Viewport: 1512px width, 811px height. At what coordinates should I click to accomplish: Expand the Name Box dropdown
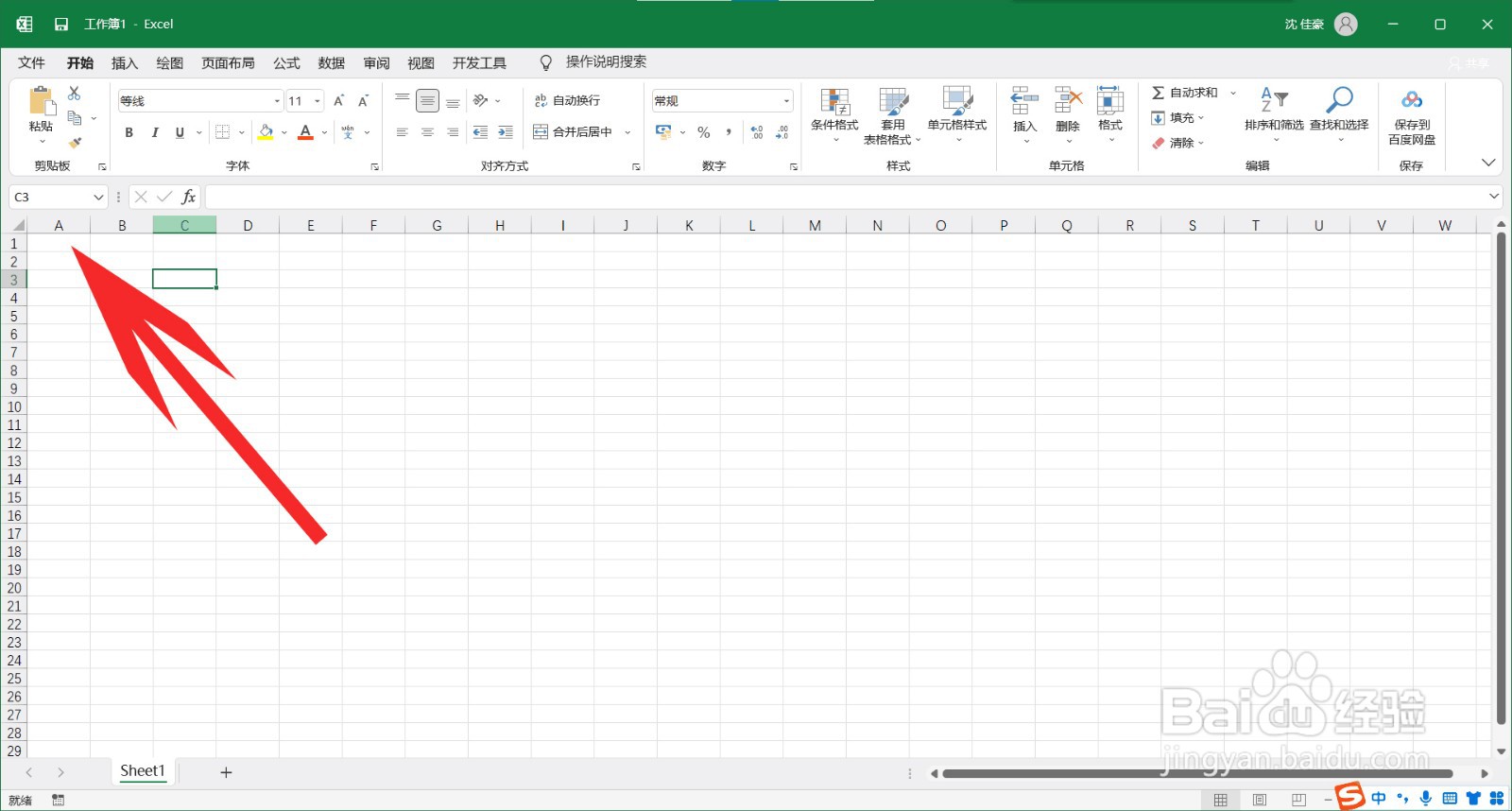pyautogui.click(x=98, y=197)
